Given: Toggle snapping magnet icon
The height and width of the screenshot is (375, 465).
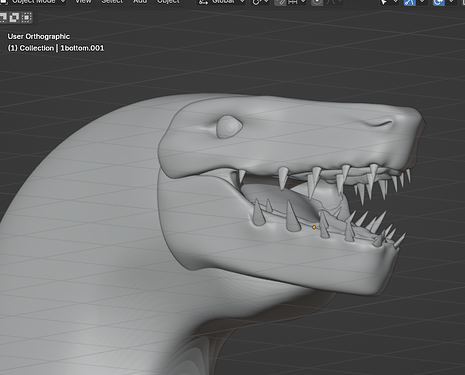Looking at the screenshot, I should pyautogui.click(x=280, y=2).
